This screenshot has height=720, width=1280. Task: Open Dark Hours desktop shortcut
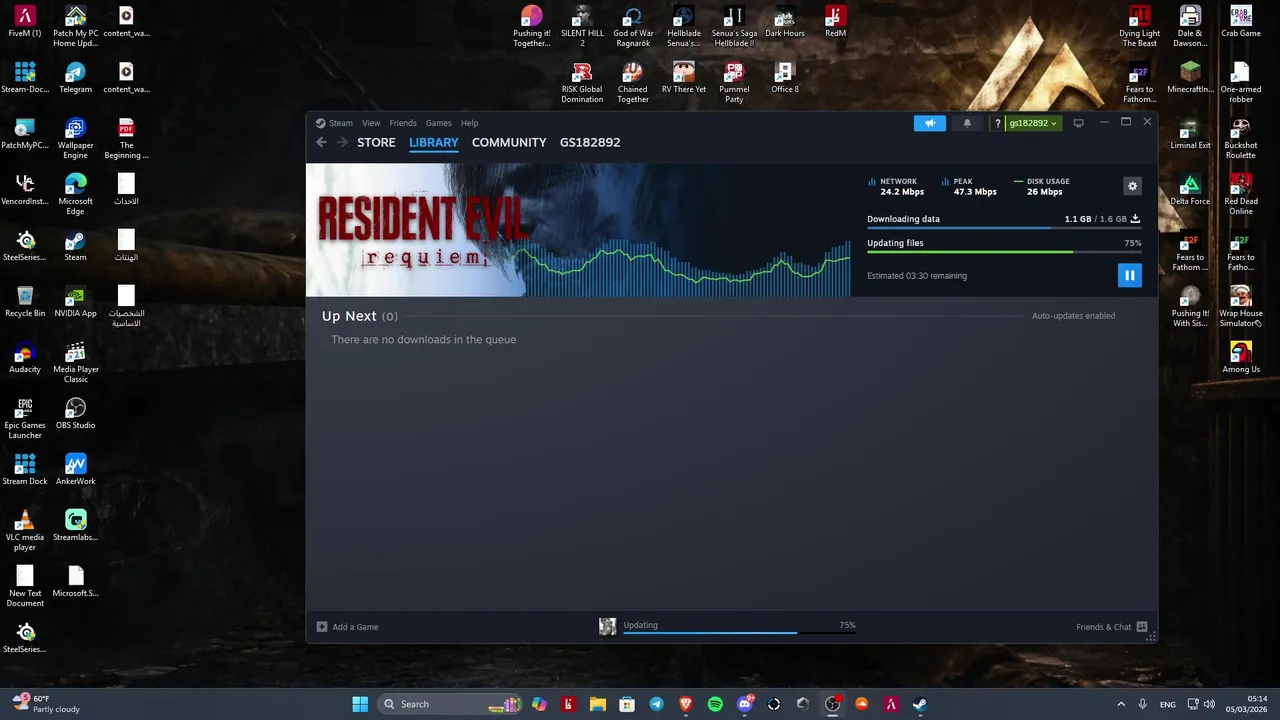(x=785, y=21)
